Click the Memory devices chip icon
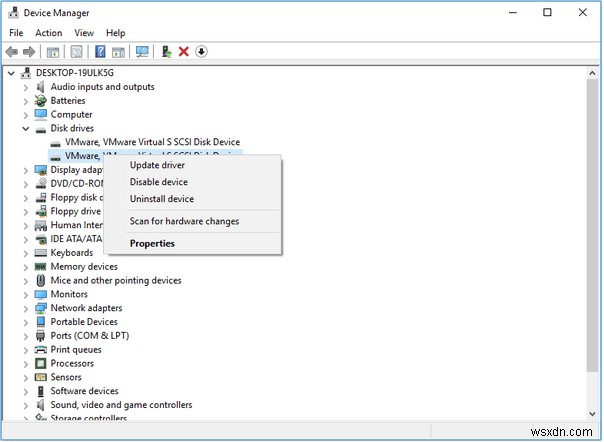Viewport: 604px width, 442px height. pos(40,267)
